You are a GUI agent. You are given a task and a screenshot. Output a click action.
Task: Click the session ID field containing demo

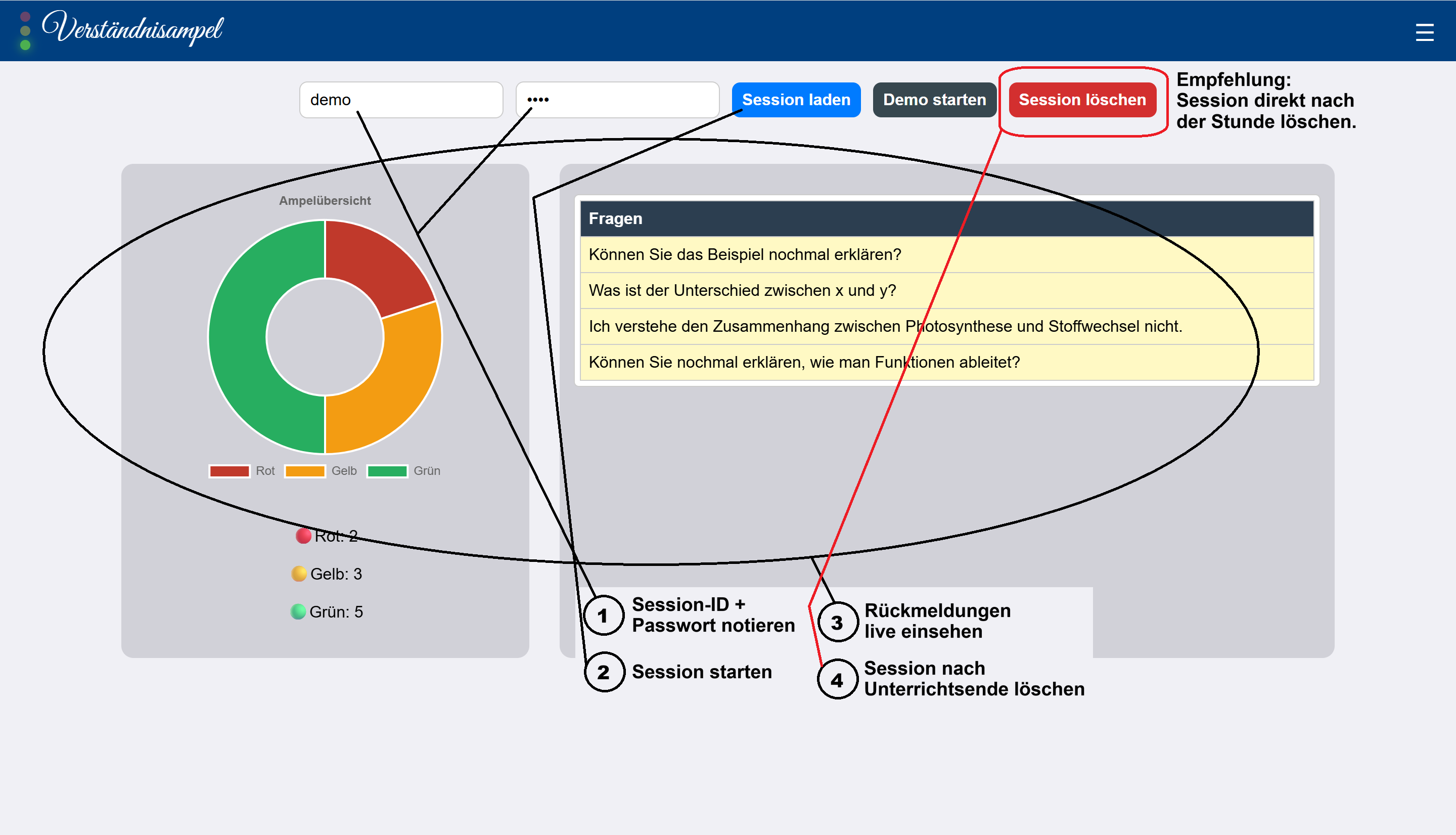pyautogui.click(x=401, y=100)
